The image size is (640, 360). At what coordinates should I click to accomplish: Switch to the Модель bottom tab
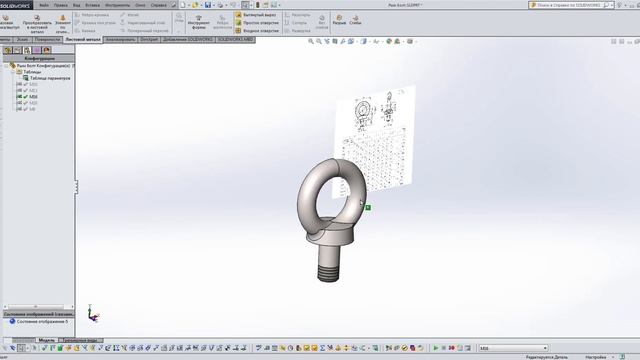click(x=47, y=340)
